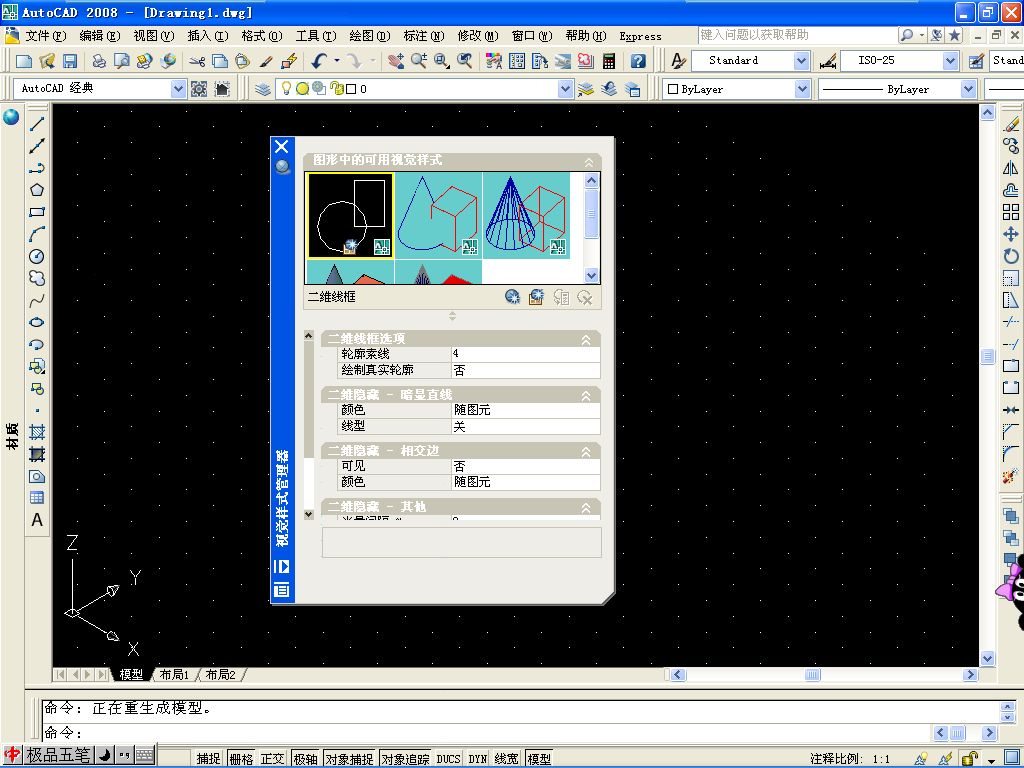Image resolution: width=1024 pixels, height=768 pixels.
Task: Select the Move modify tool
Action: [1011, 234]
